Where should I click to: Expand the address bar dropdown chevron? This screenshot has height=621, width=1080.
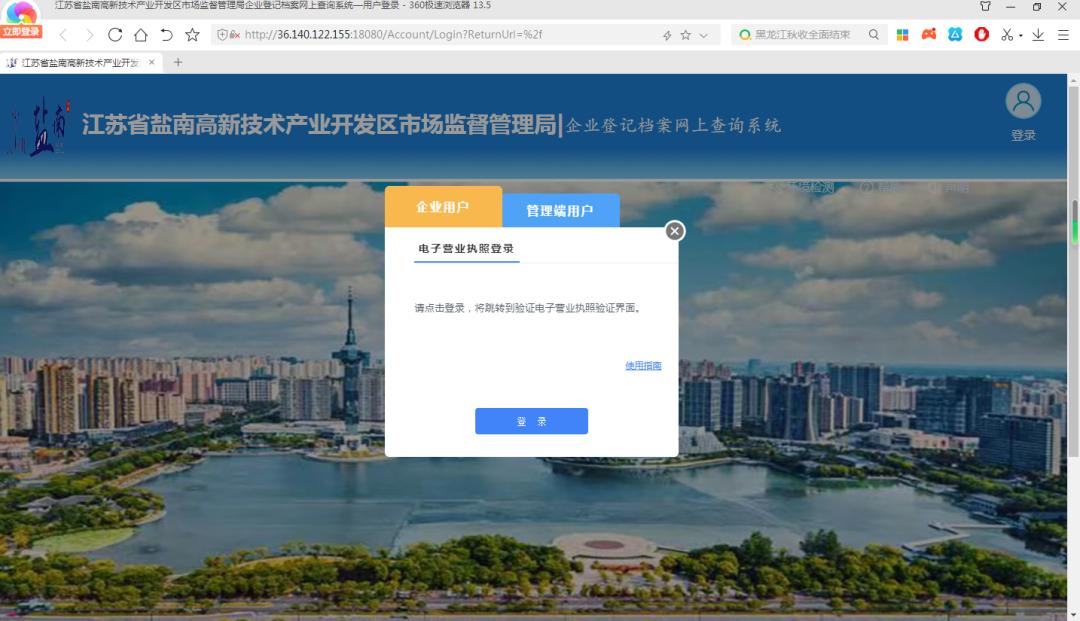click(x=703, y=35)
